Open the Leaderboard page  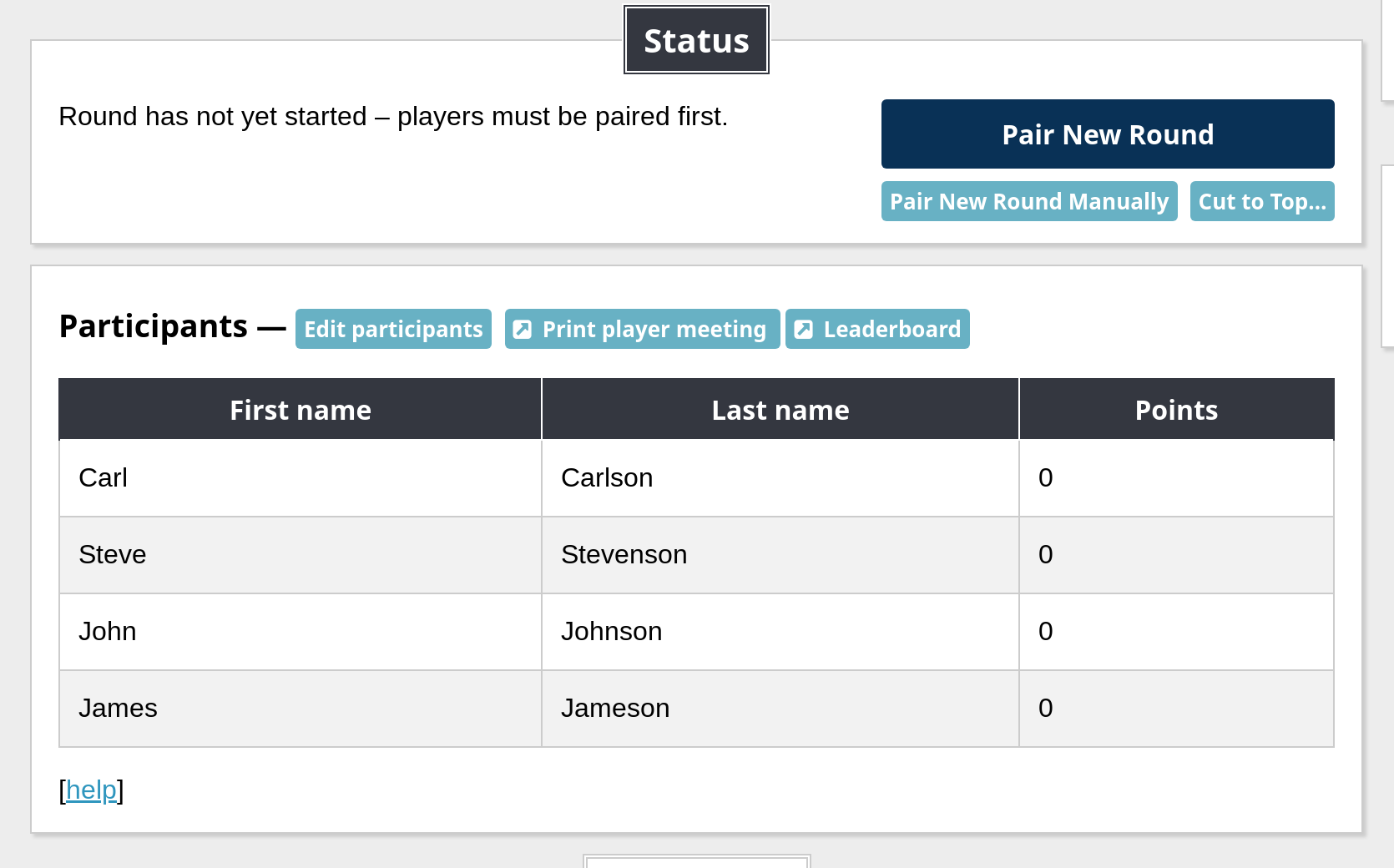pyautogui.click(x=891, y=330)
